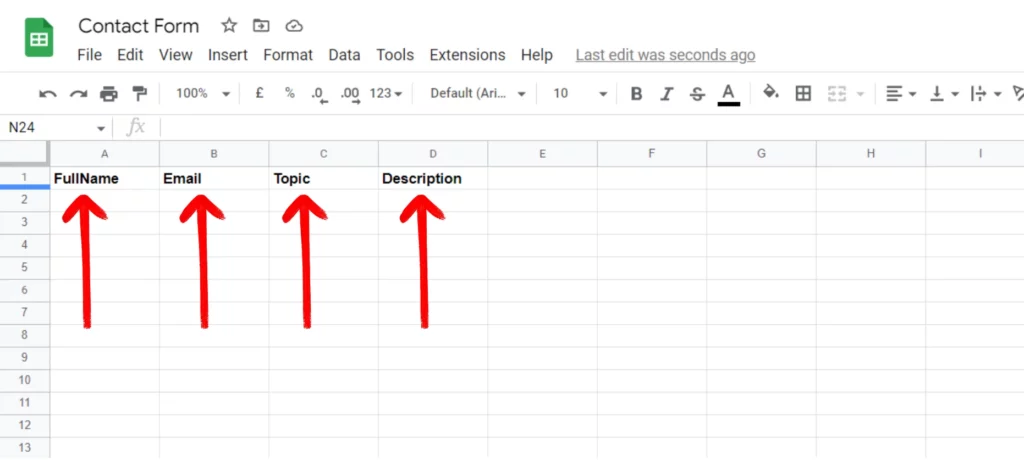Open the Edit menu

[x=130, y=55]
